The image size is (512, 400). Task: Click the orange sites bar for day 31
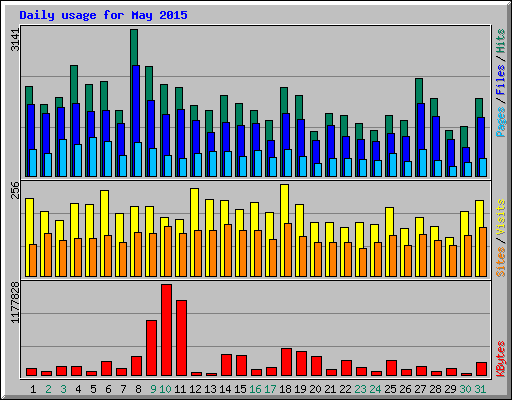pyautogui.click(x=483, y=252)
